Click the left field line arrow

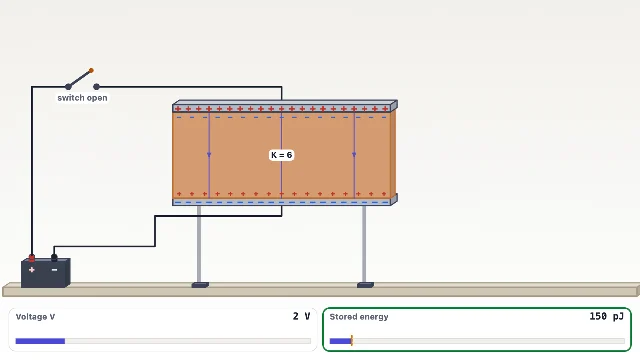tap(209, 155)
